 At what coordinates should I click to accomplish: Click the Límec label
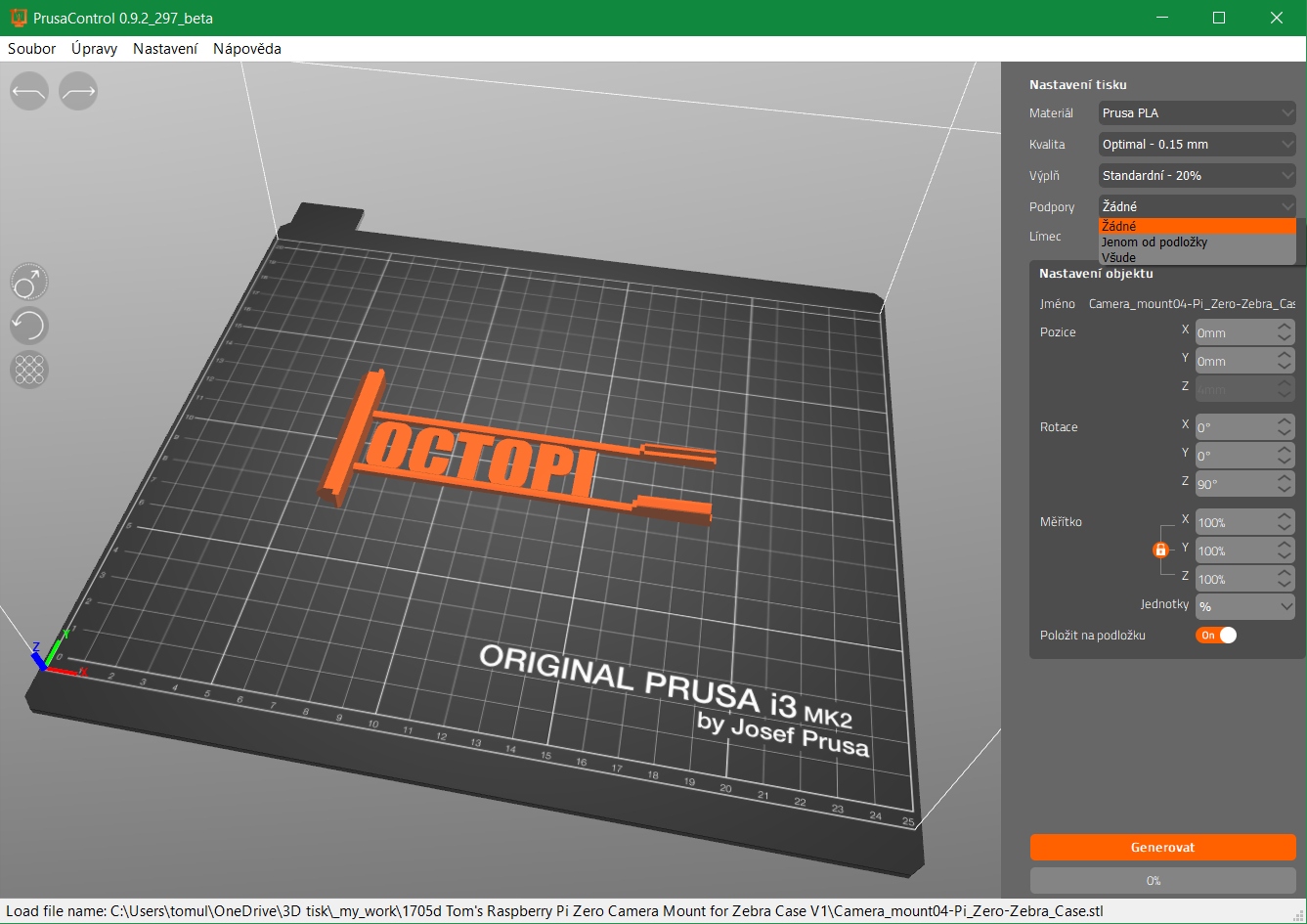click(1045, 237)
